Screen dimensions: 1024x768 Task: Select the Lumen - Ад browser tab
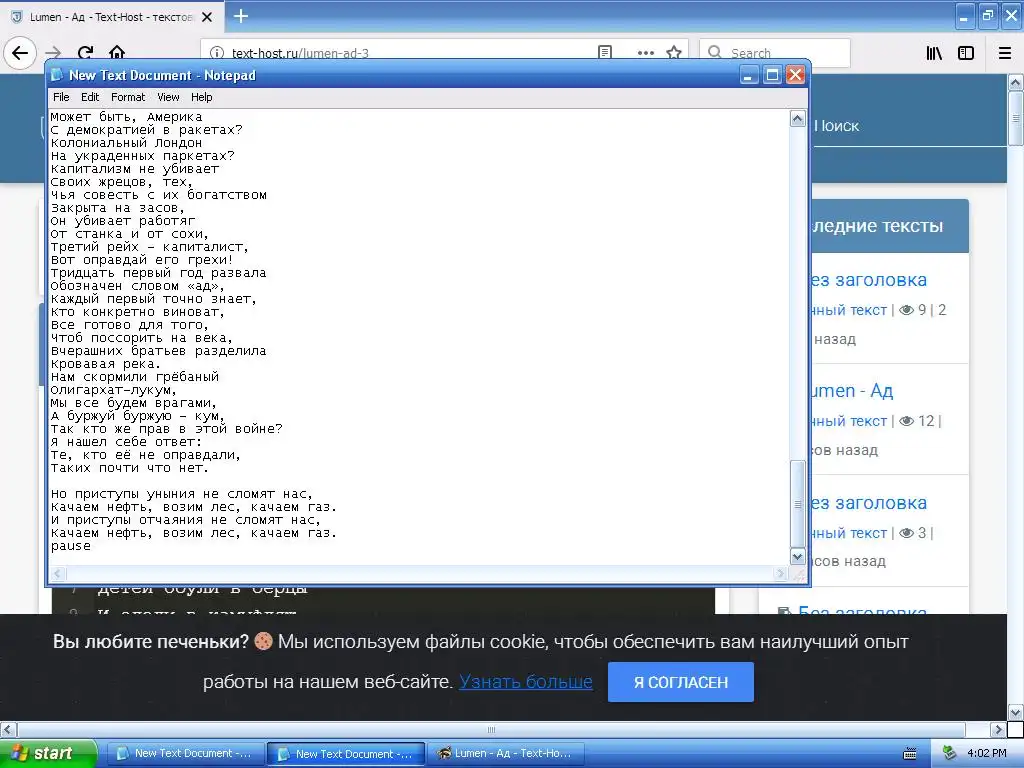tap(111, 17)
